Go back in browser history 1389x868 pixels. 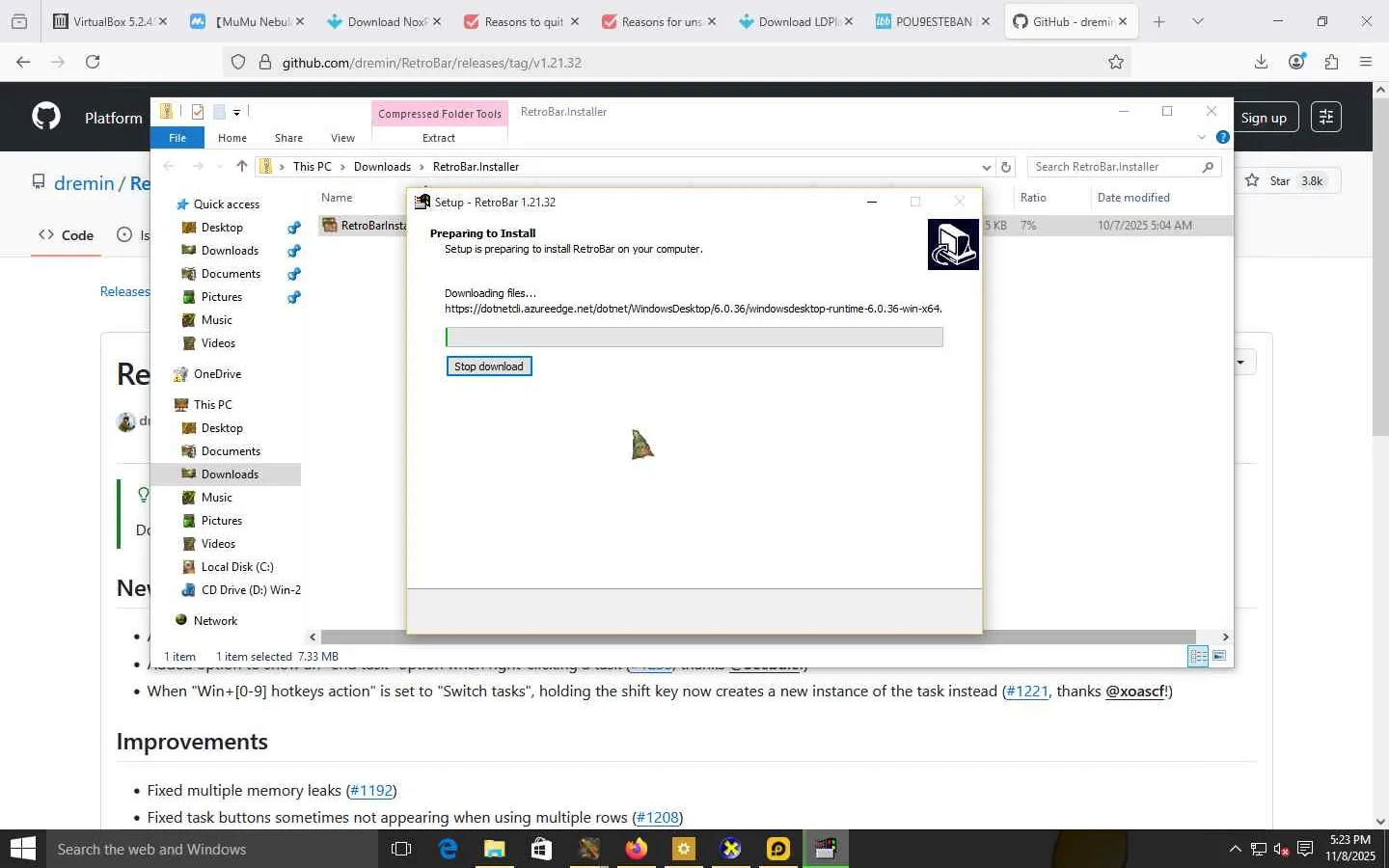(23, 62)
